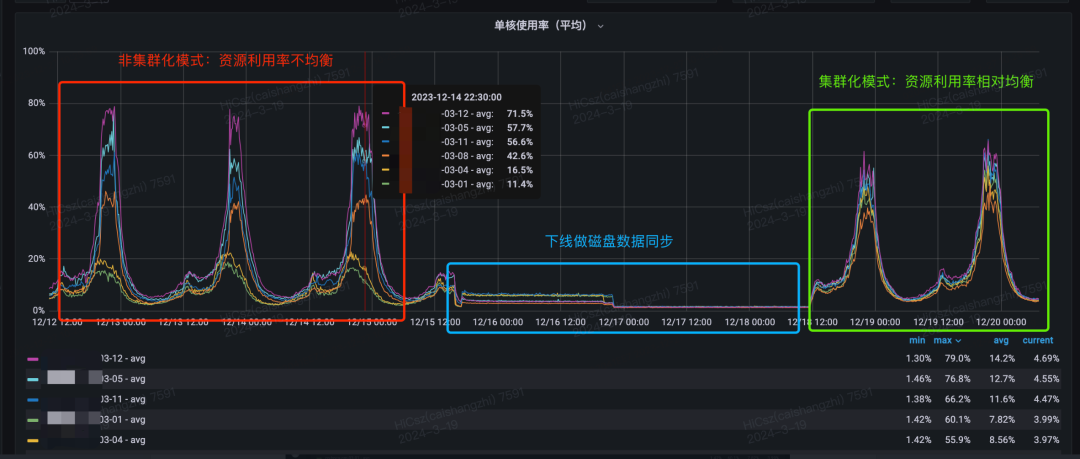The width and height of the screenshot is (1080, 459).
Task: Click the yellow swatch of 03-04 legend row
Action: pyautogui.click(x=32, y=440)
